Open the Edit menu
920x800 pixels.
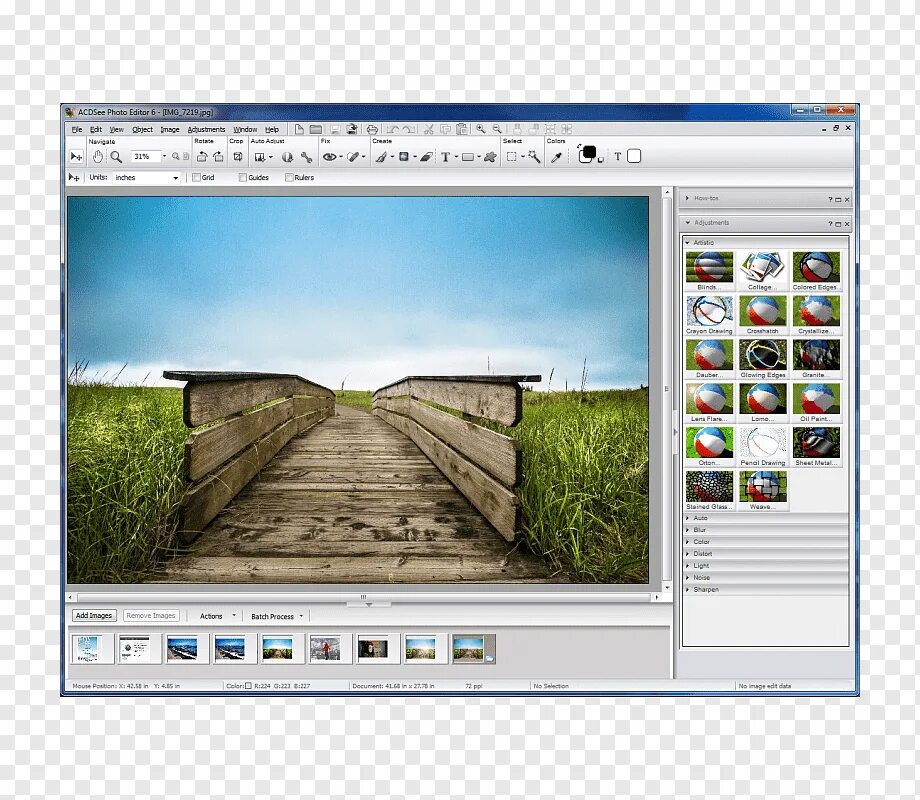96,129
